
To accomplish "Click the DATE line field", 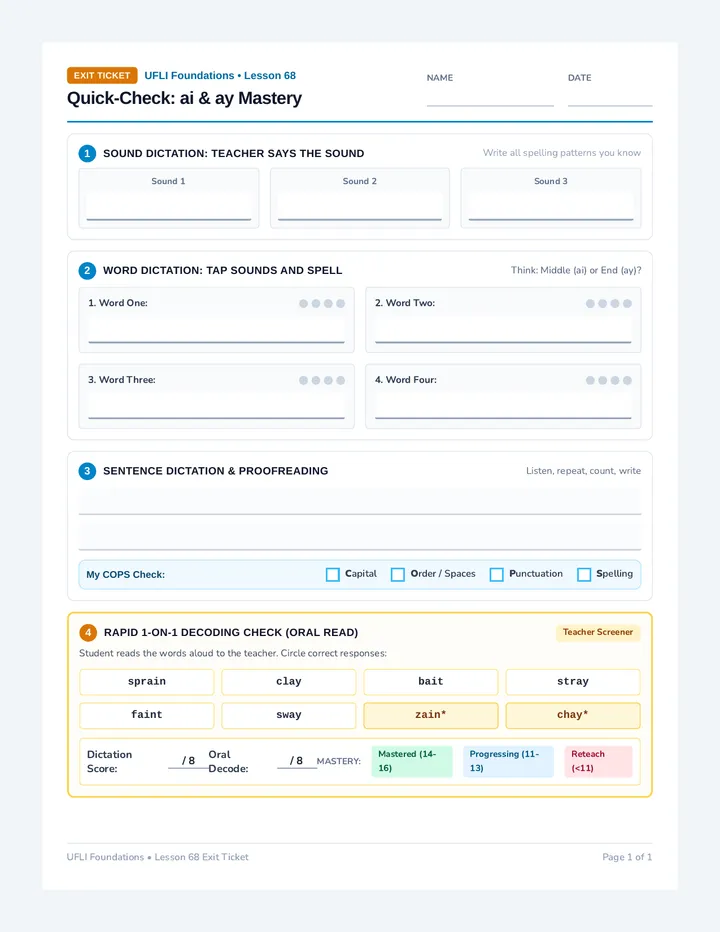I will (610, 97).
